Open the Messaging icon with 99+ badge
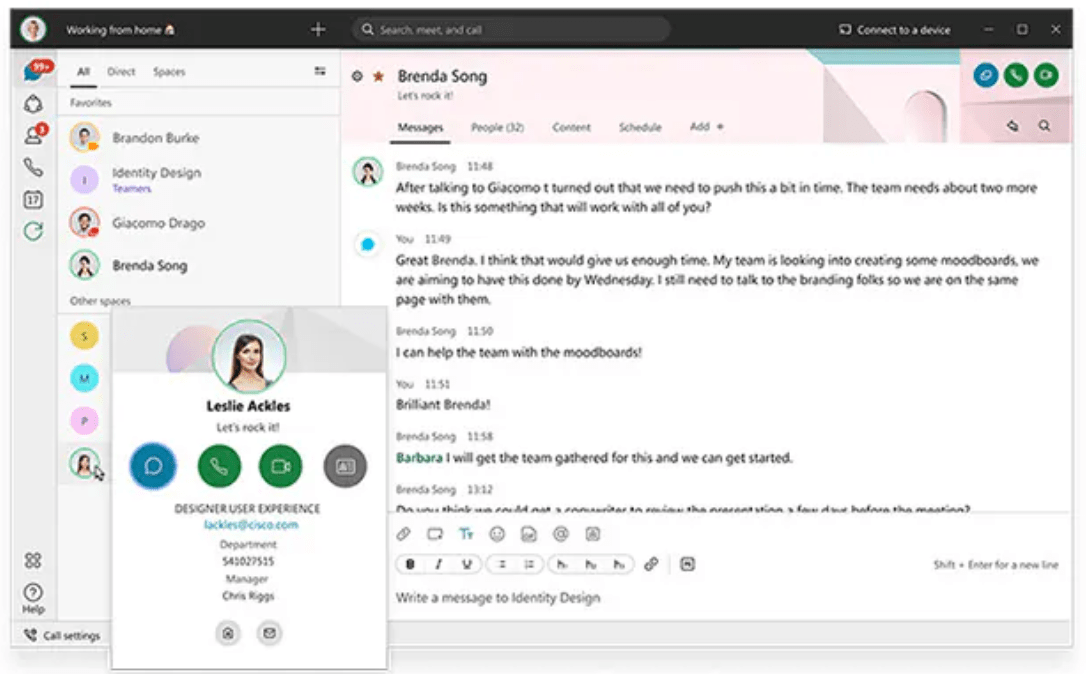Viewport: 1086px width, 674px height. (35, 71)
